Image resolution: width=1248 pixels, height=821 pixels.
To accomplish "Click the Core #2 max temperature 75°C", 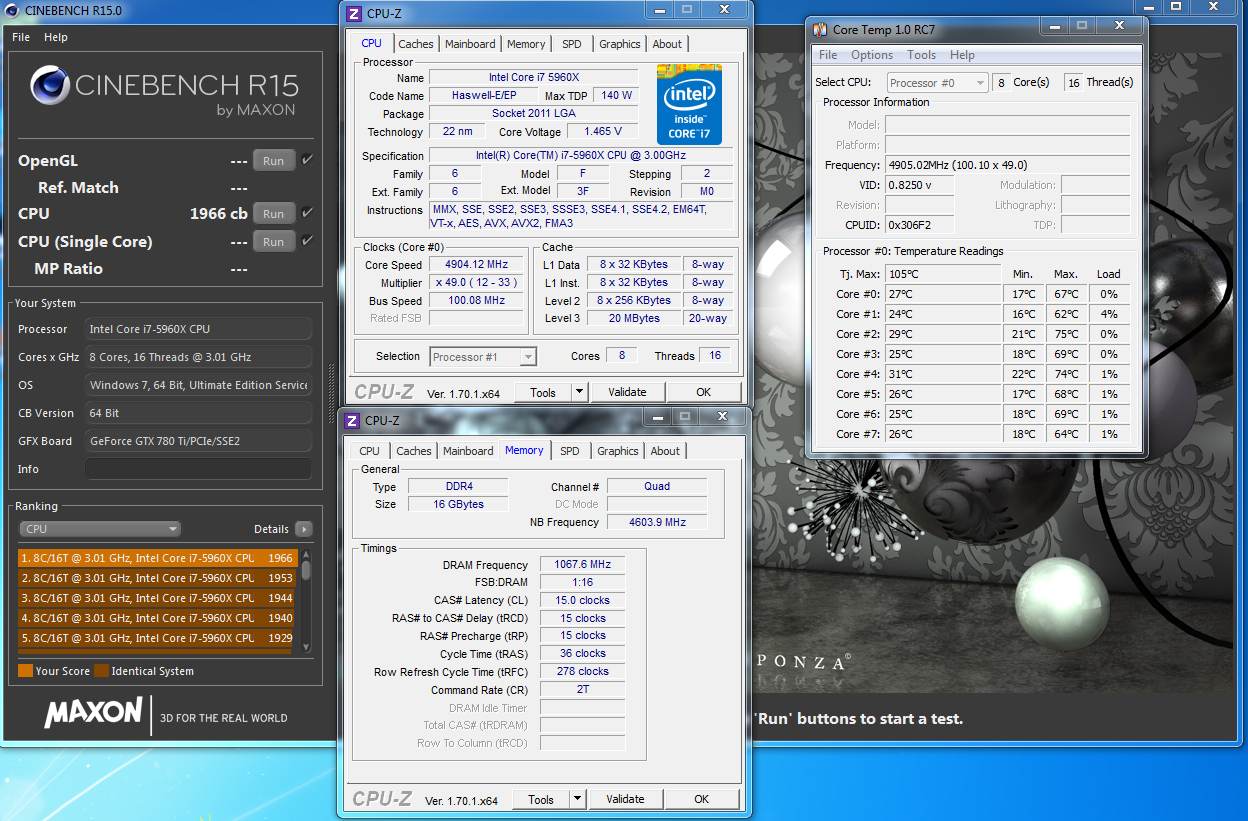I will pos(1066,334).
